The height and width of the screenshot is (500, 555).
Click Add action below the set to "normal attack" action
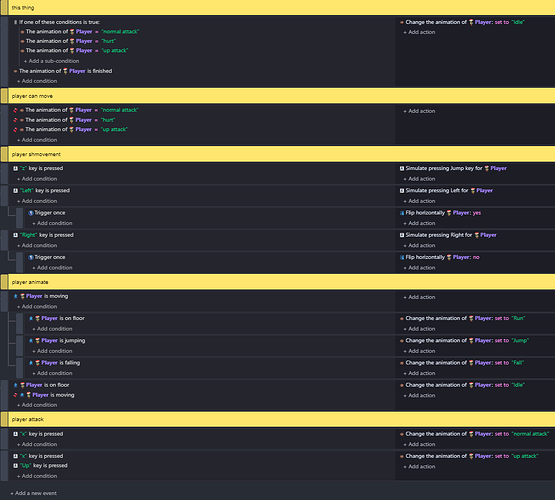pos(419,444)
